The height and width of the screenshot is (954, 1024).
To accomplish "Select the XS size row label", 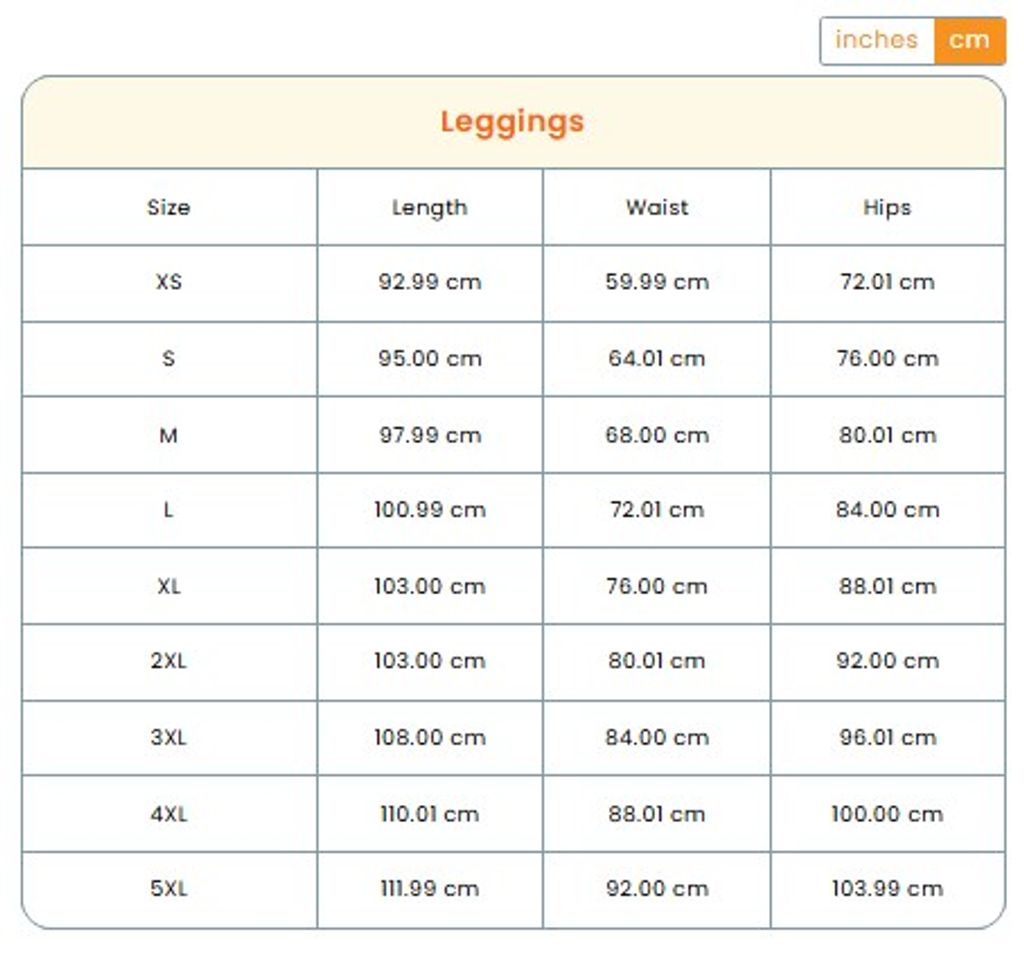I will 169,282.
